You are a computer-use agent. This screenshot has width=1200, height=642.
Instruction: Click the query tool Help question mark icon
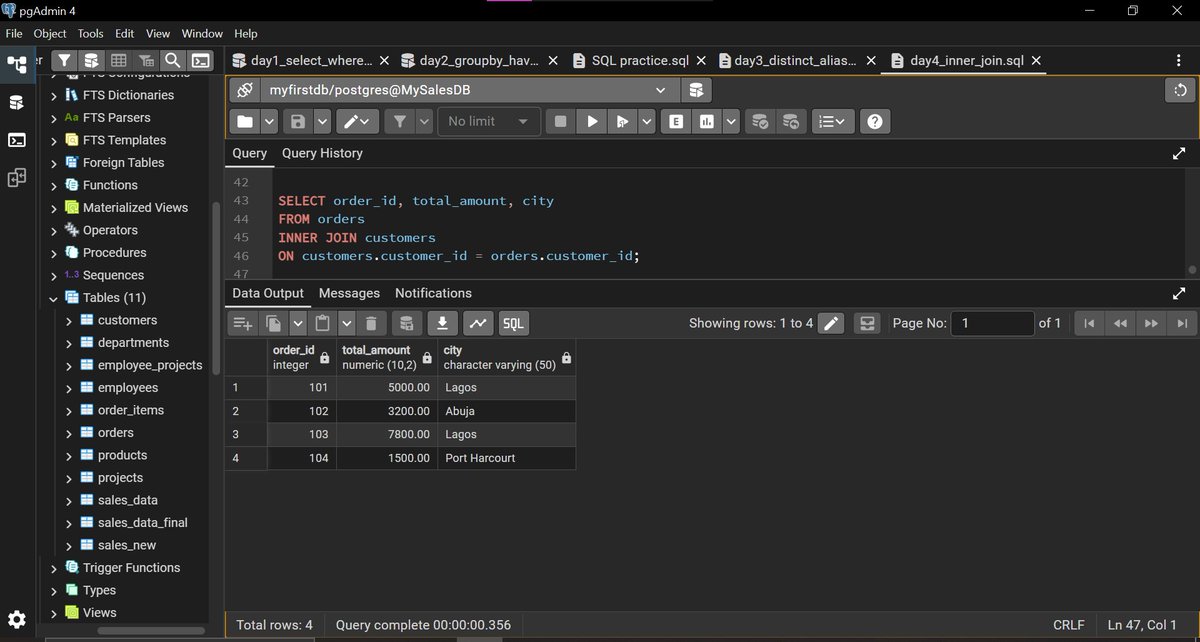click(x=875, y=121)
